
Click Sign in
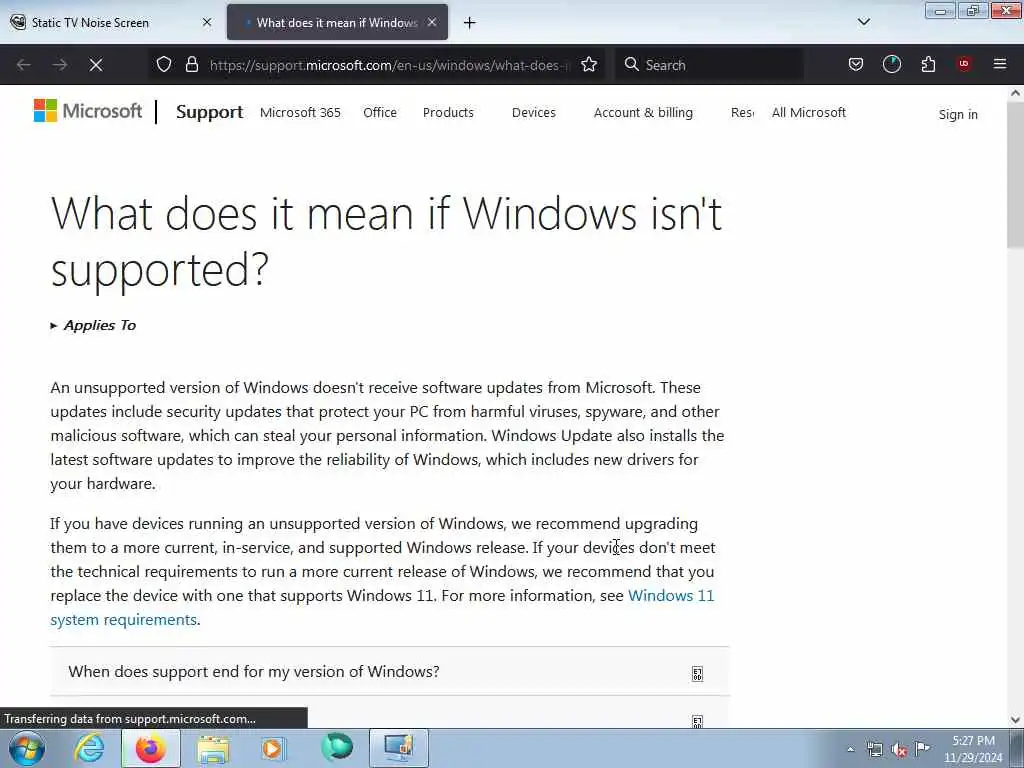pos(958,114)
